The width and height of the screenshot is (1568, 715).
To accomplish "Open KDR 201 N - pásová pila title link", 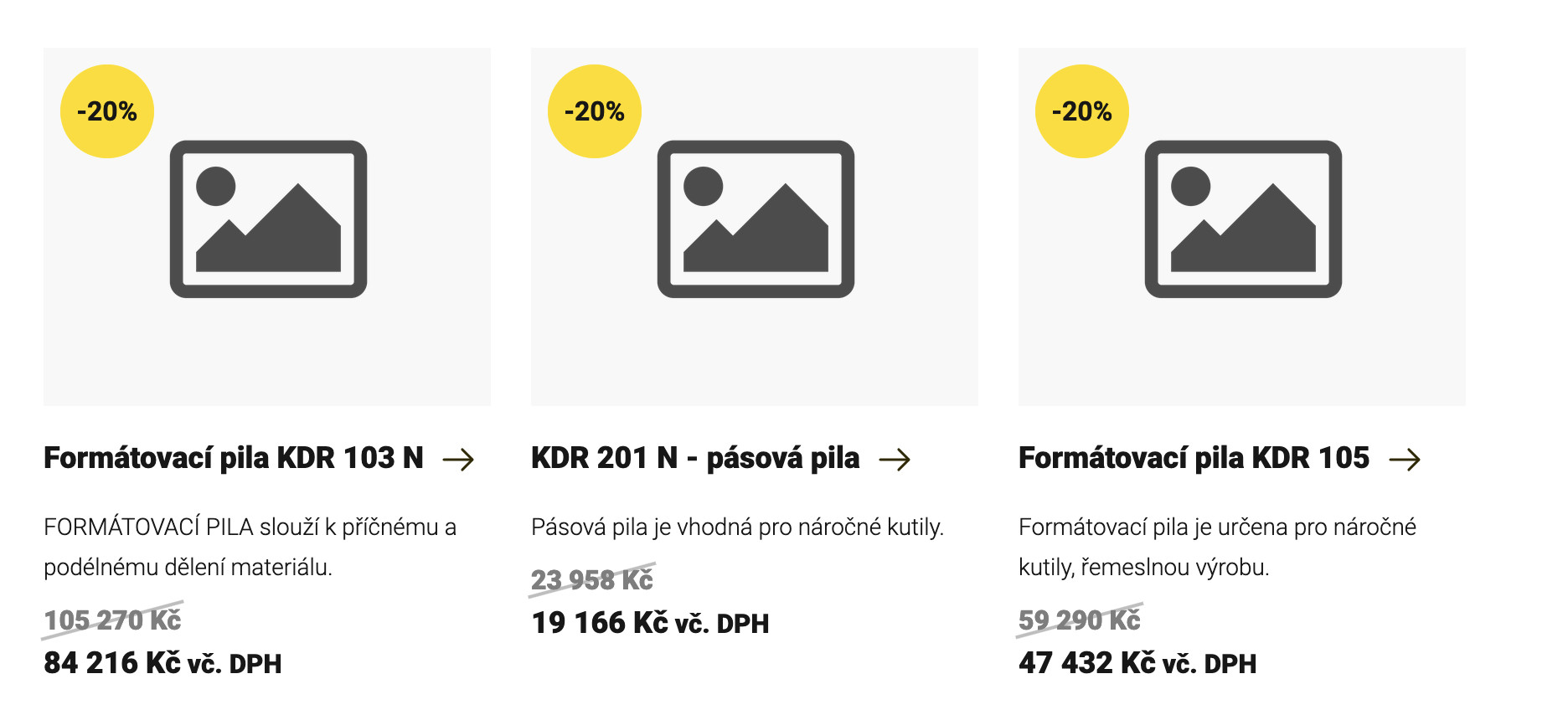I will pyautogui.click(x=695, y=458).
